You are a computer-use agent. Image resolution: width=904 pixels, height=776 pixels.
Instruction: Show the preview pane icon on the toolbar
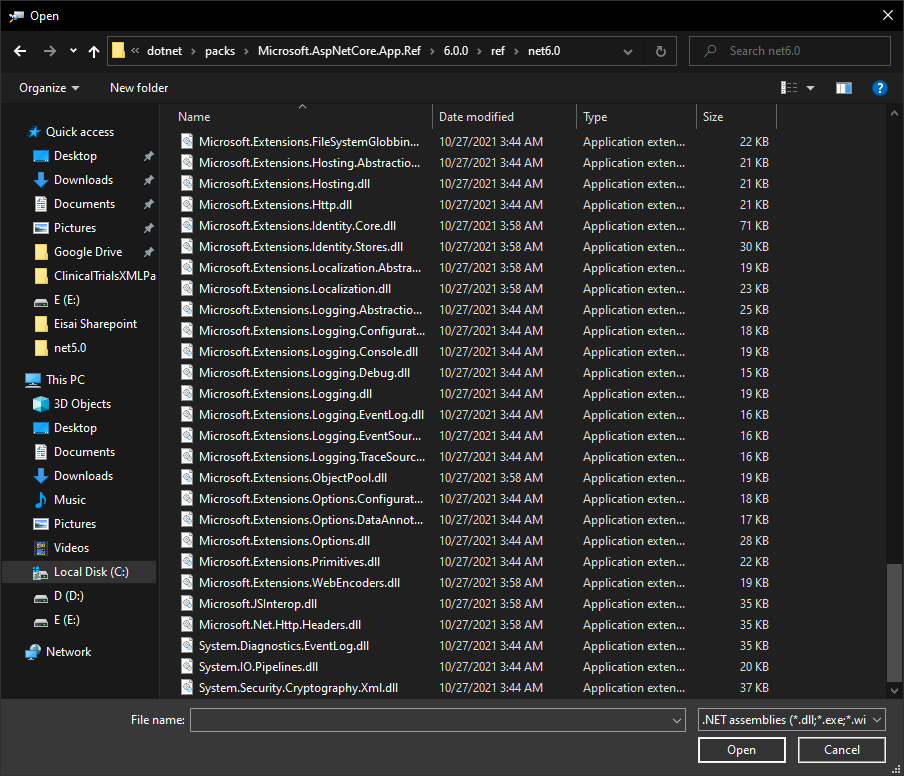[843, 88]
